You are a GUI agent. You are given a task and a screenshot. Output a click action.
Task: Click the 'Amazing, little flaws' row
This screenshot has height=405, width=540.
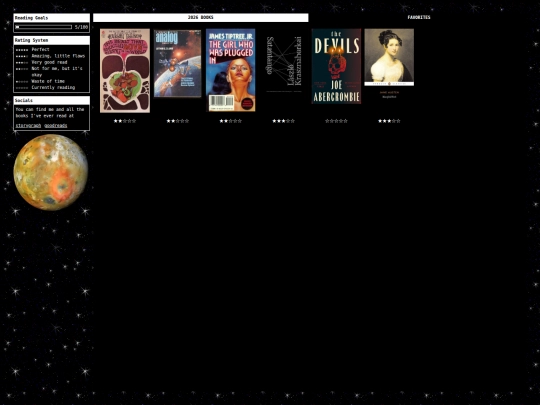pyautogui.click(x=50, y=56)
